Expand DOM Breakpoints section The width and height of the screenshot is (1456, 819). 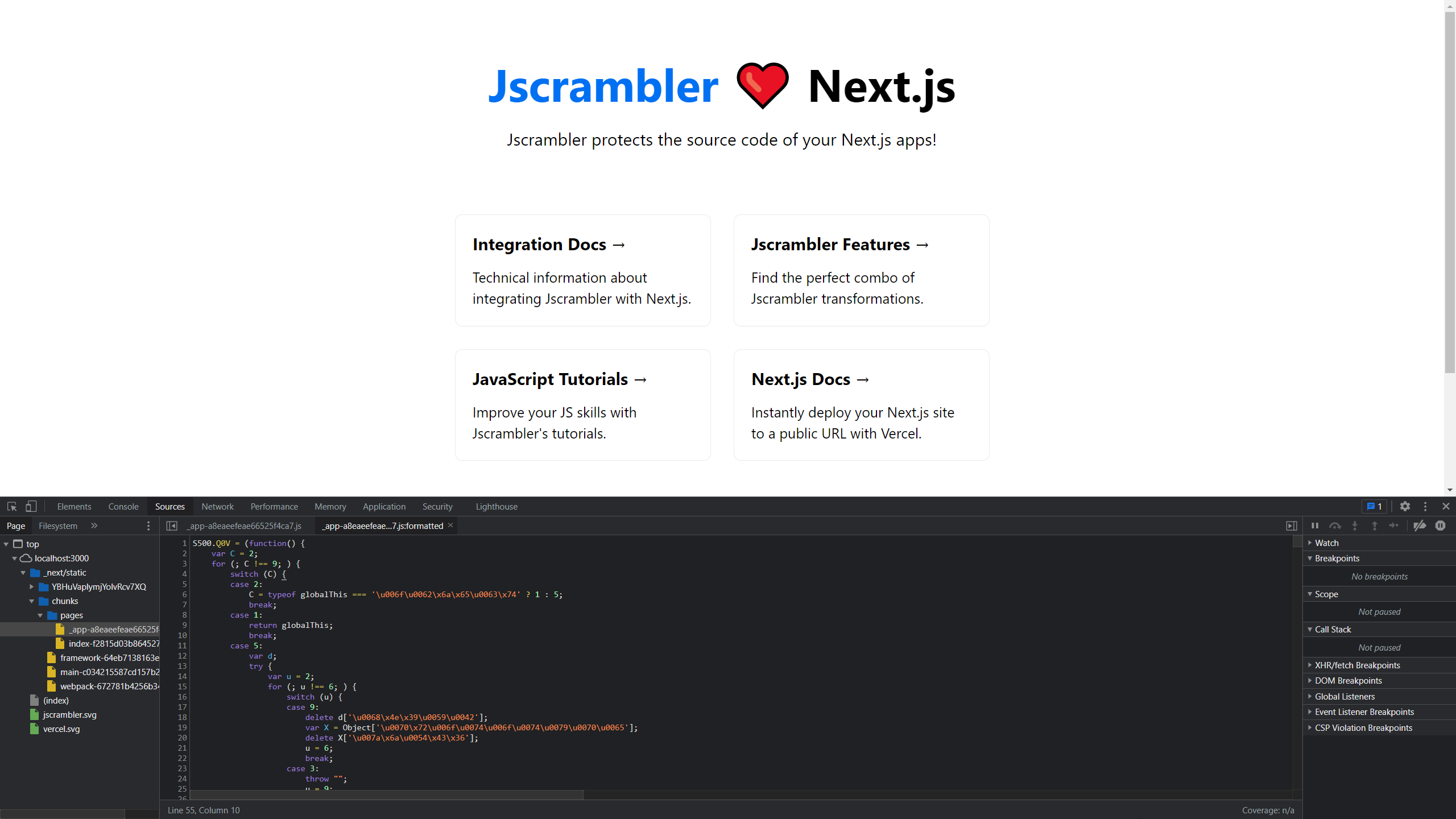[1379, 680]
